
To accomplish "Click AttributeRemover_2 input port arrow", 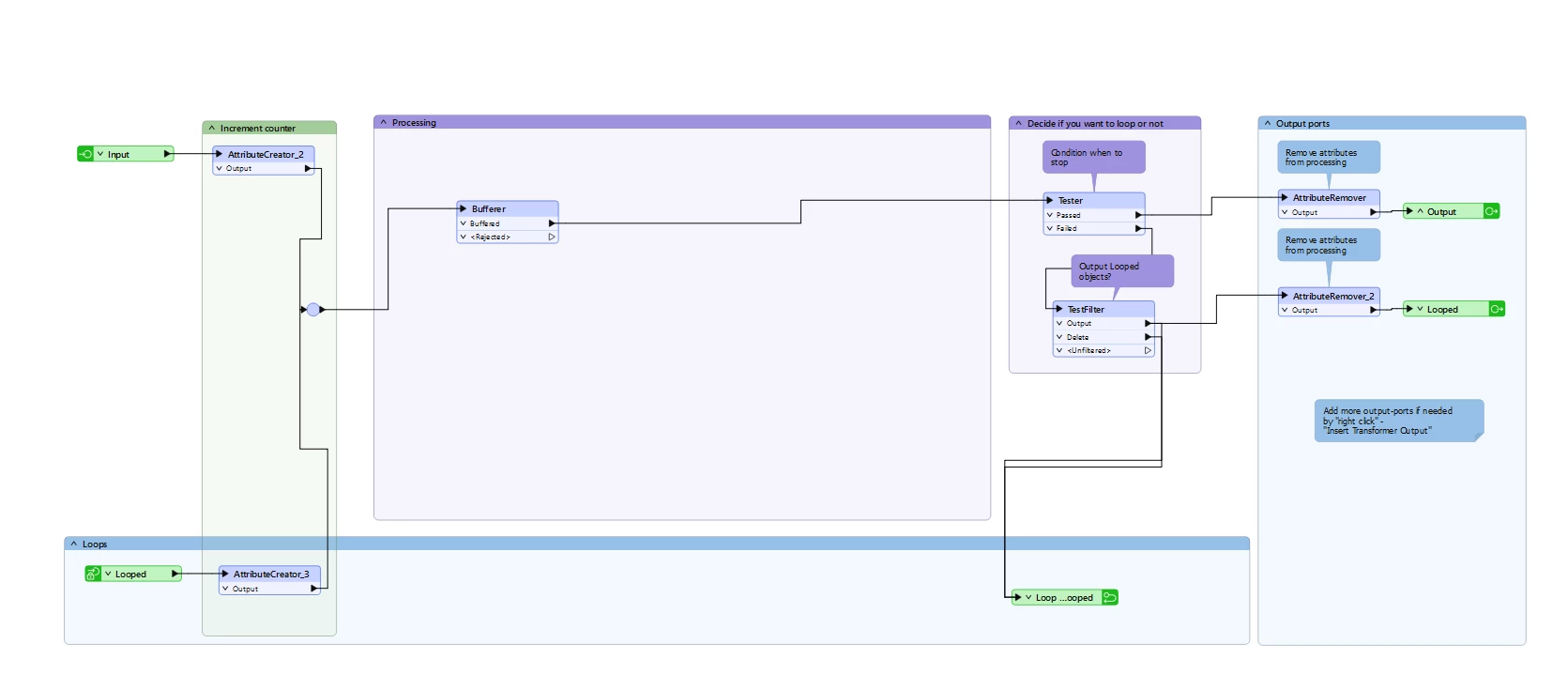I will pos(1285,296).
